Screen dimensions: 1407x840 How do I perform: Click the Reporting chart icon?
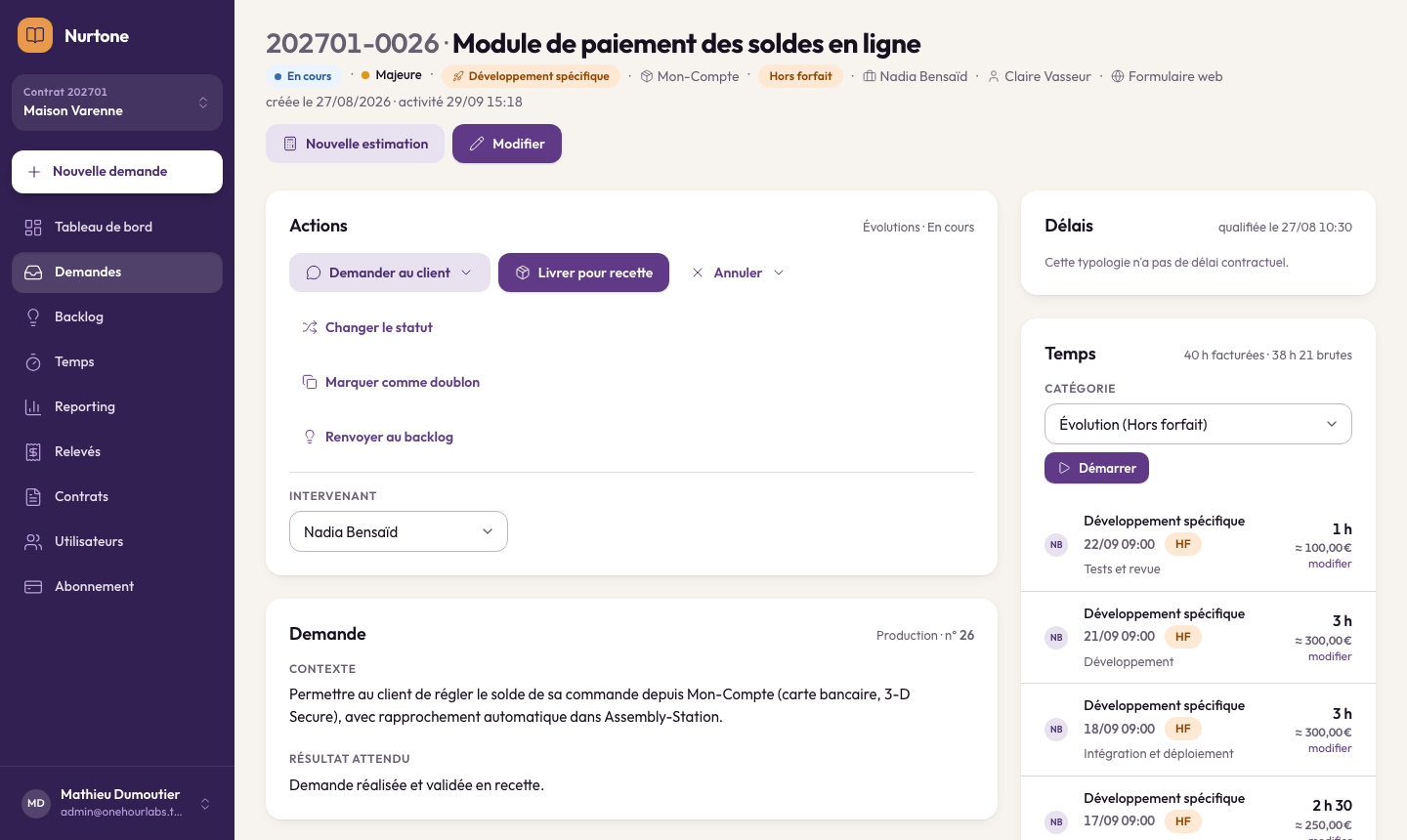(33, 406)
